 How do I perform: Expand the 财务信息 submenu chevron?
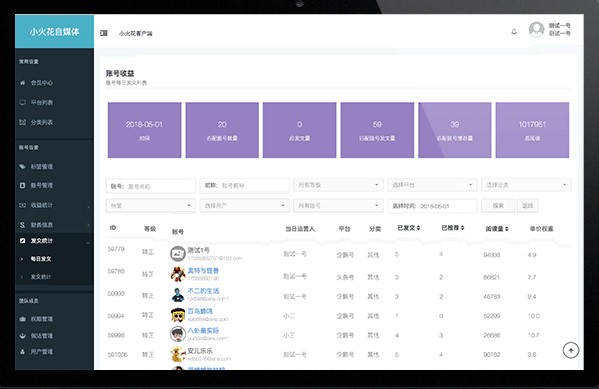pos(88,225)
